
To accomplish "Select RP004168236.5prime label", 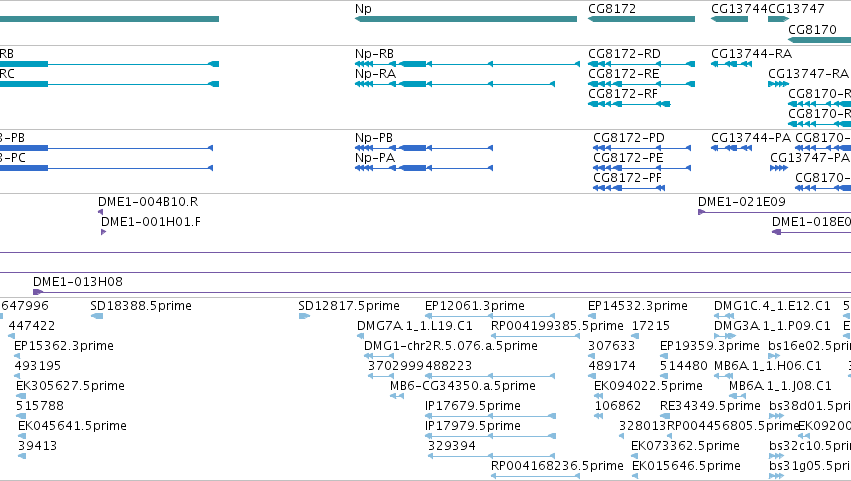I will click(557, 467).
